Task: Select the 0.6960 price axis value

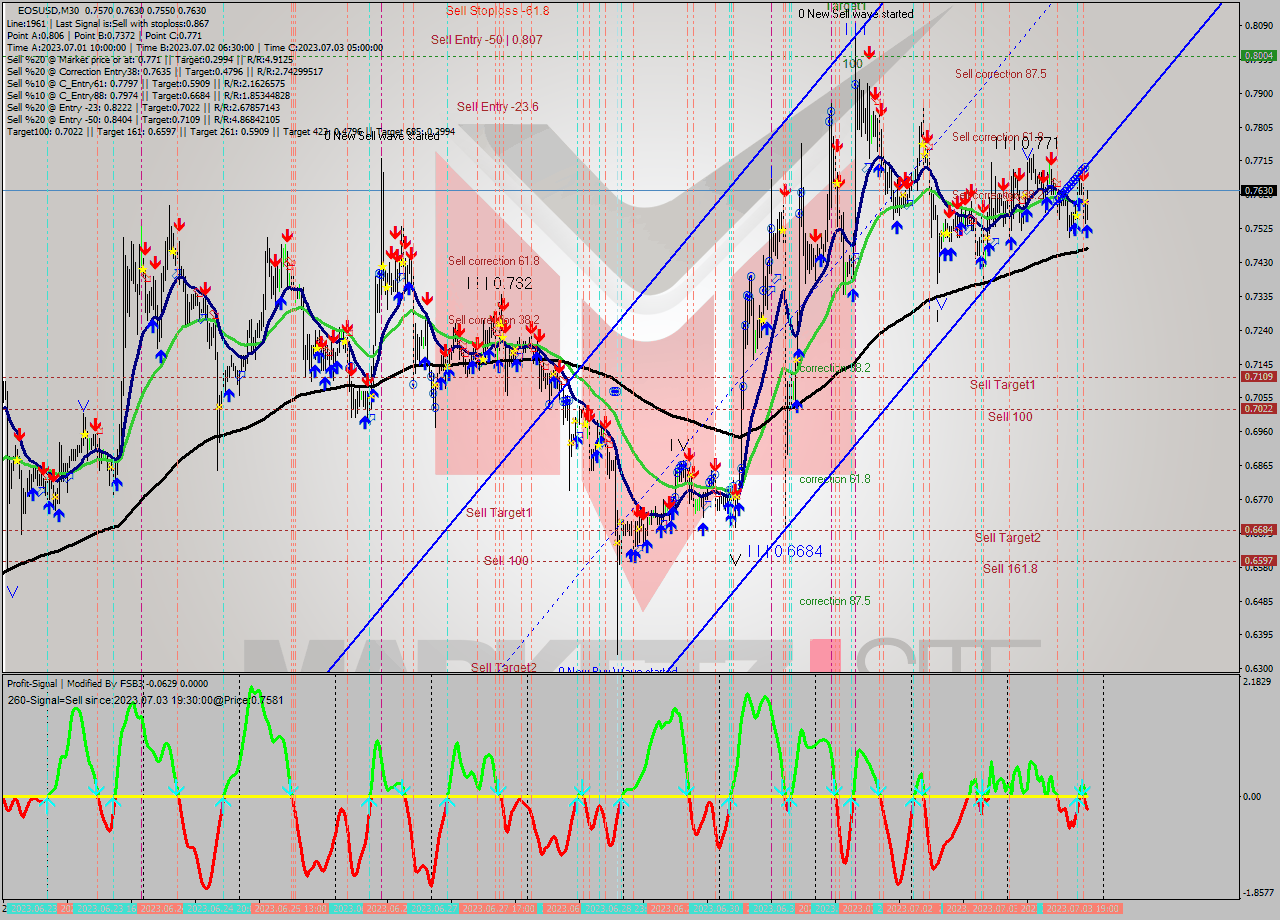Action: tap(1259, 431)
